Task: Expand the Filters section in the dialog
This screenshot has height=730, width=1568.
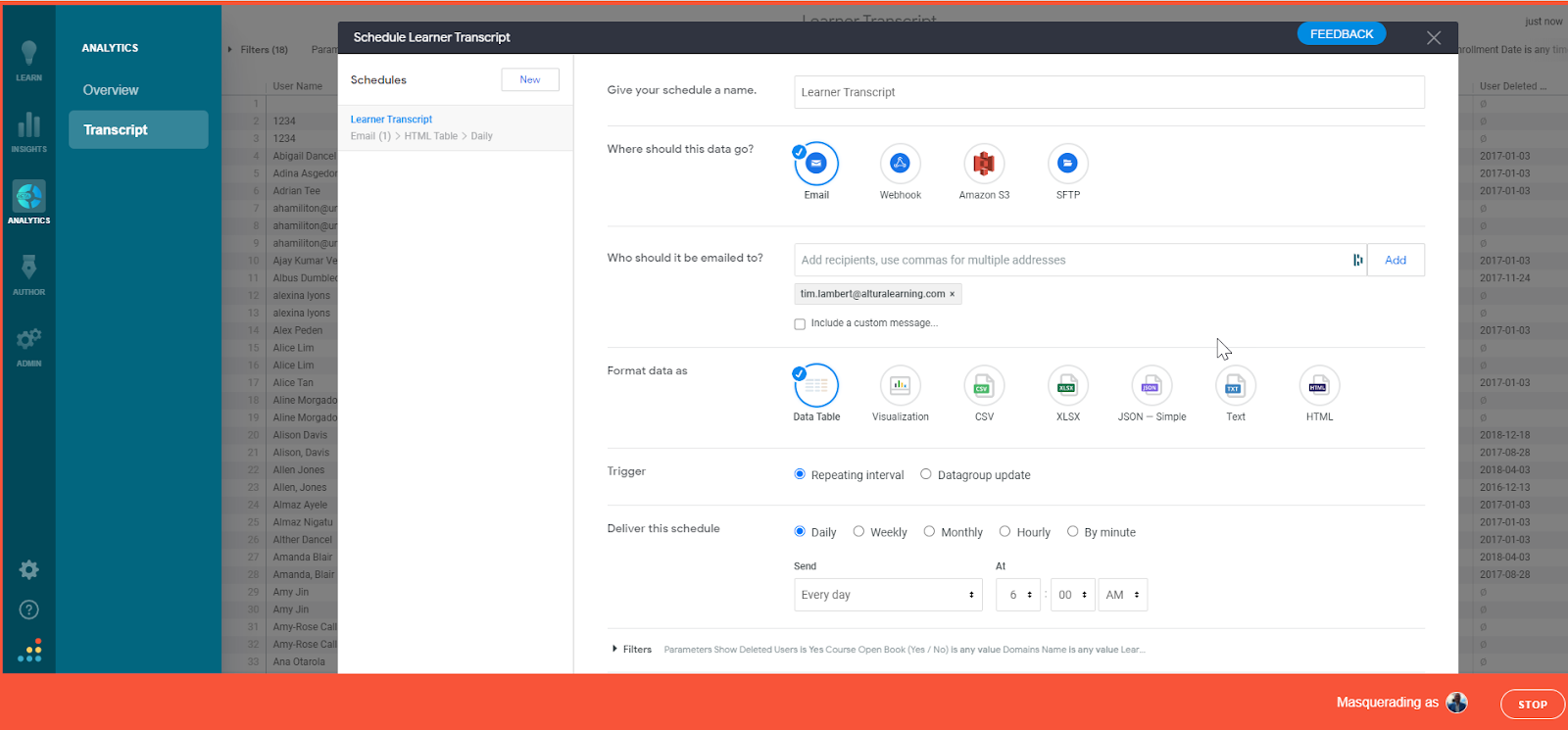Action: tap(632, 650)
